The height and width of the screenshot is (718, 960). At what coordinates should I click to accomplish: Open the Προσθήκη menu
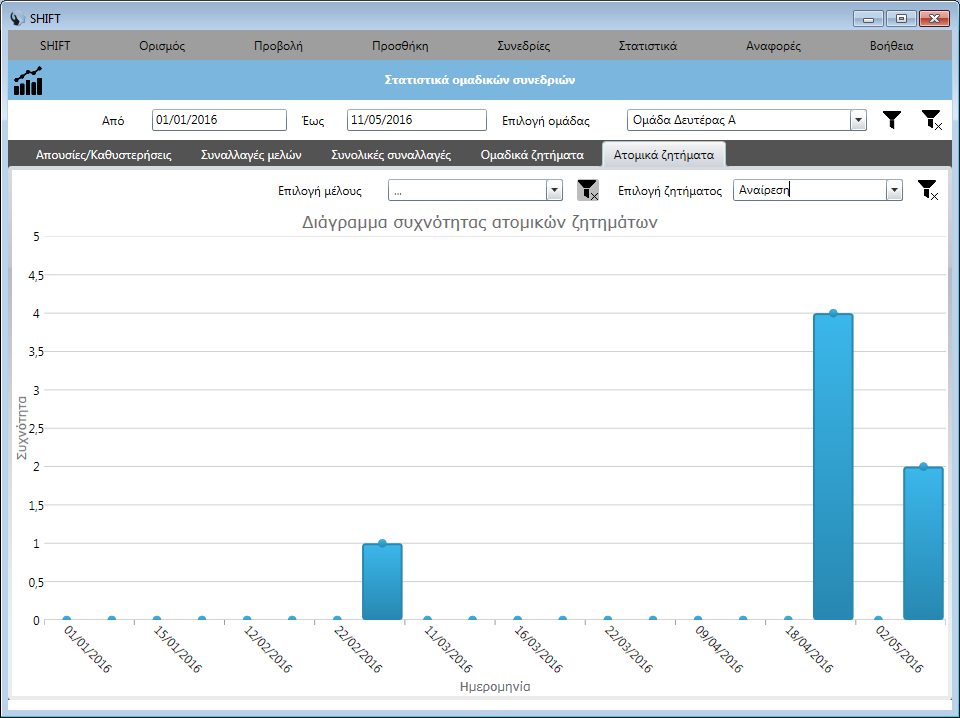click(400, 46)
